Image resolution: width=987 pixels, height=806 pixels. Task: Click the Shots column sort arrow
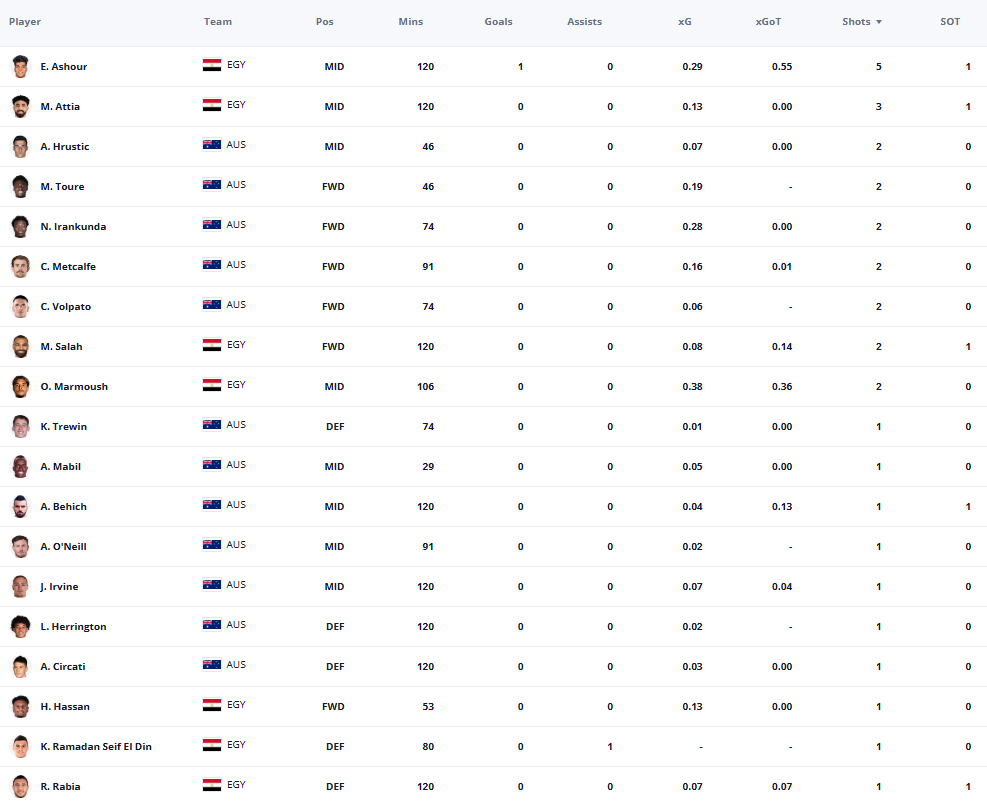(x=879, y=22)
